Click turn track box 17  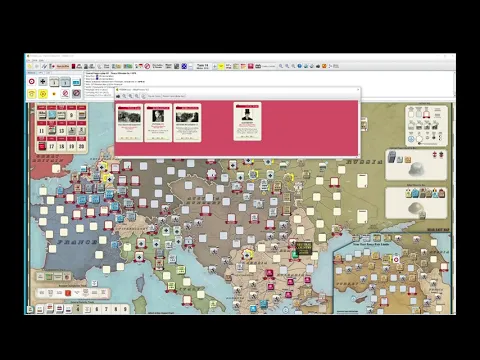[x=52, y=146]
